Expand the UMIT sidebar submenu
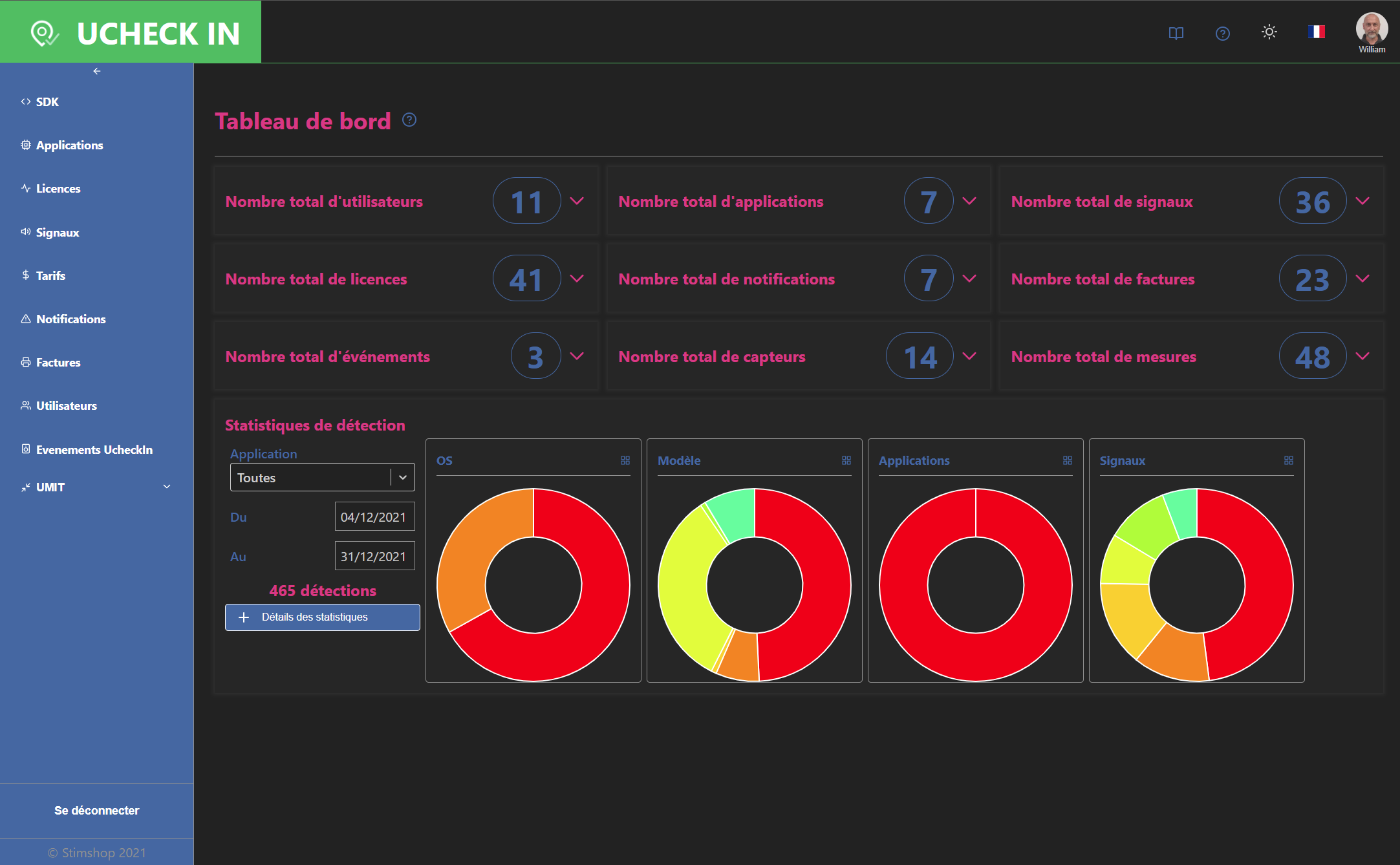 [167, 487]
